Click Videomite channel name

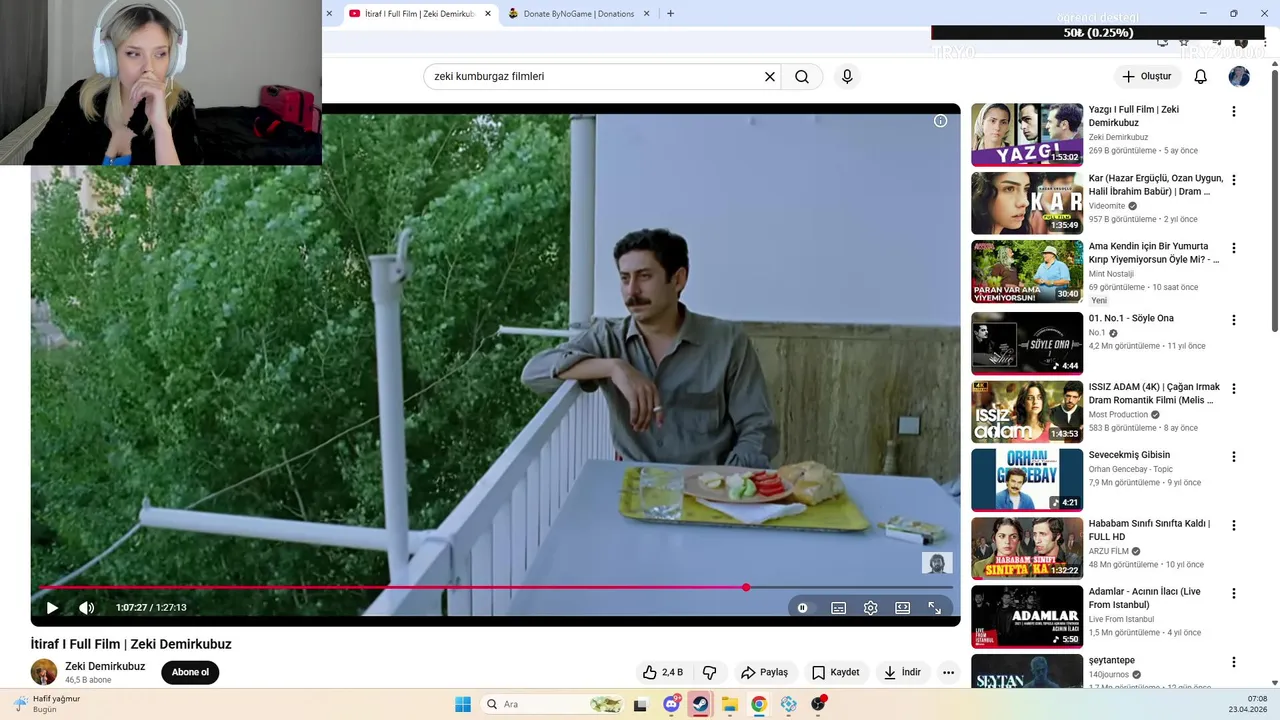pyautogui.click(x=1107, y=206)
